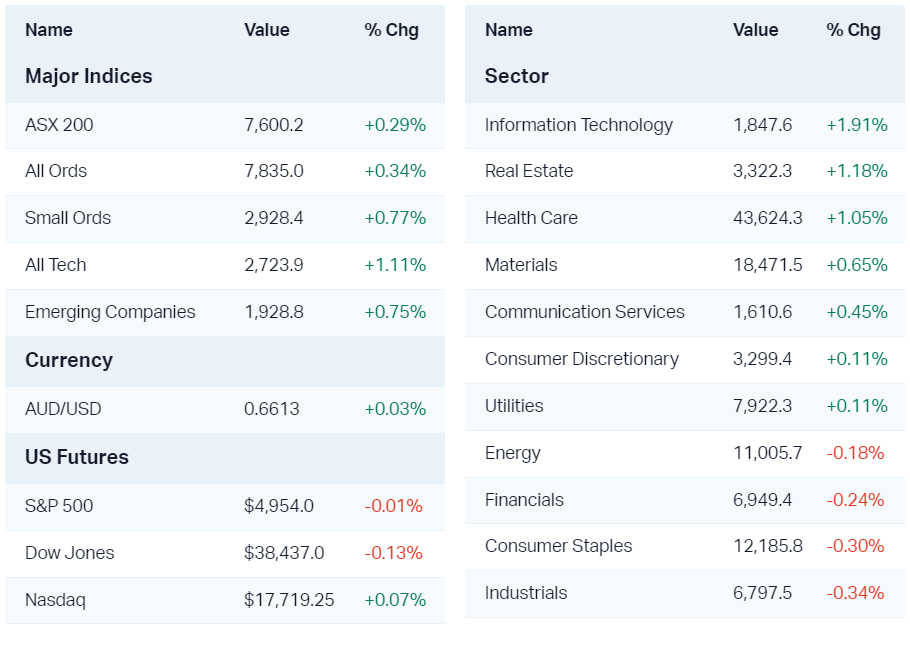Click Consumer Discretionary sector

pyautogui.click(x=582, y=359)
